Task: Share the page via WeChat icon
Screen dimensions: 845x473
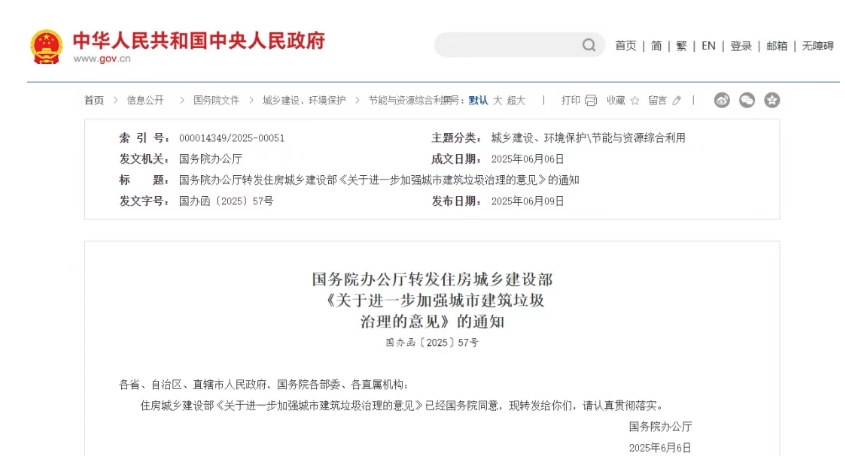Action: [x=747, y=100]
